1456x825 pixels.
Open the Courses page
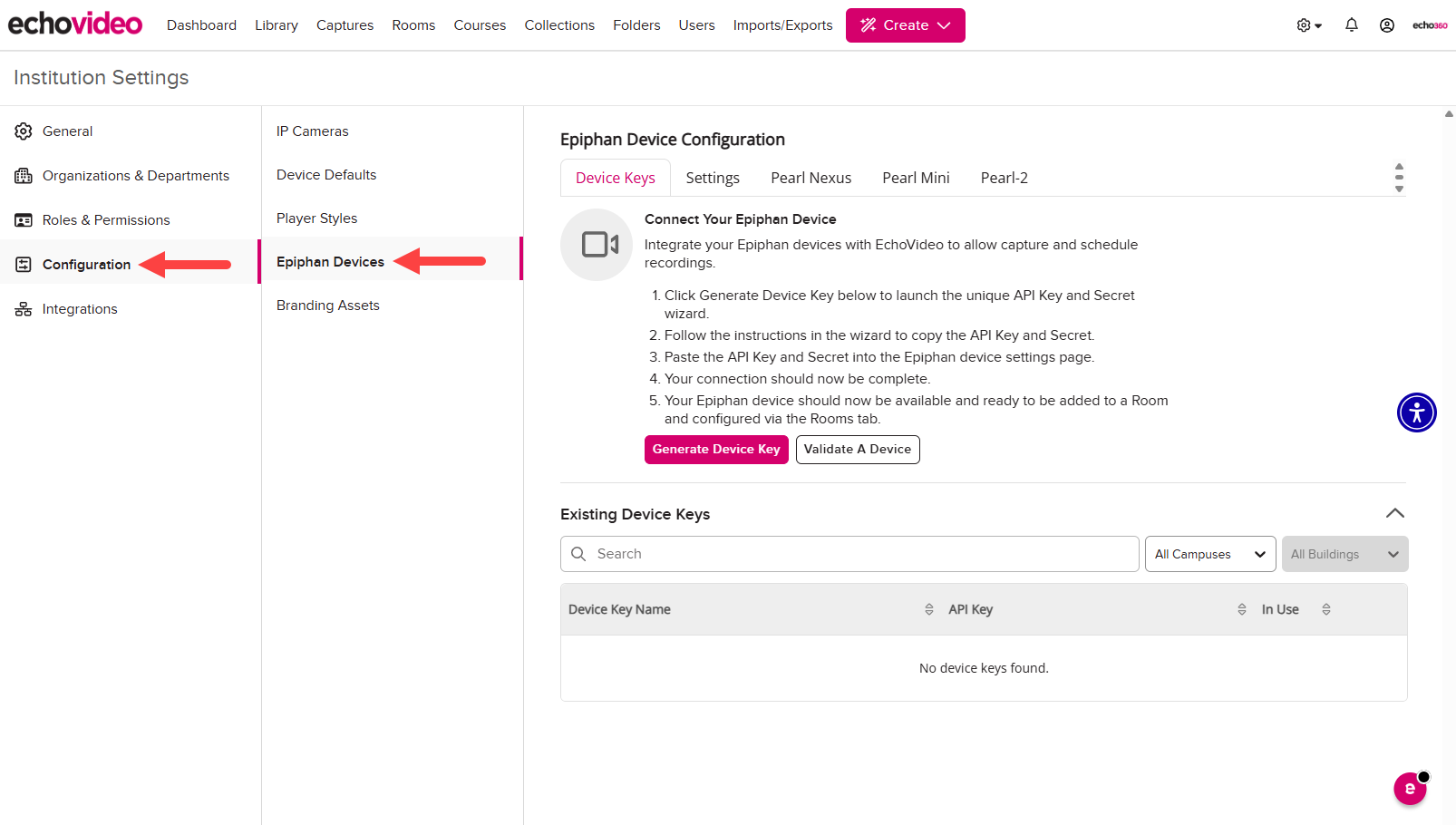(480, 25)
